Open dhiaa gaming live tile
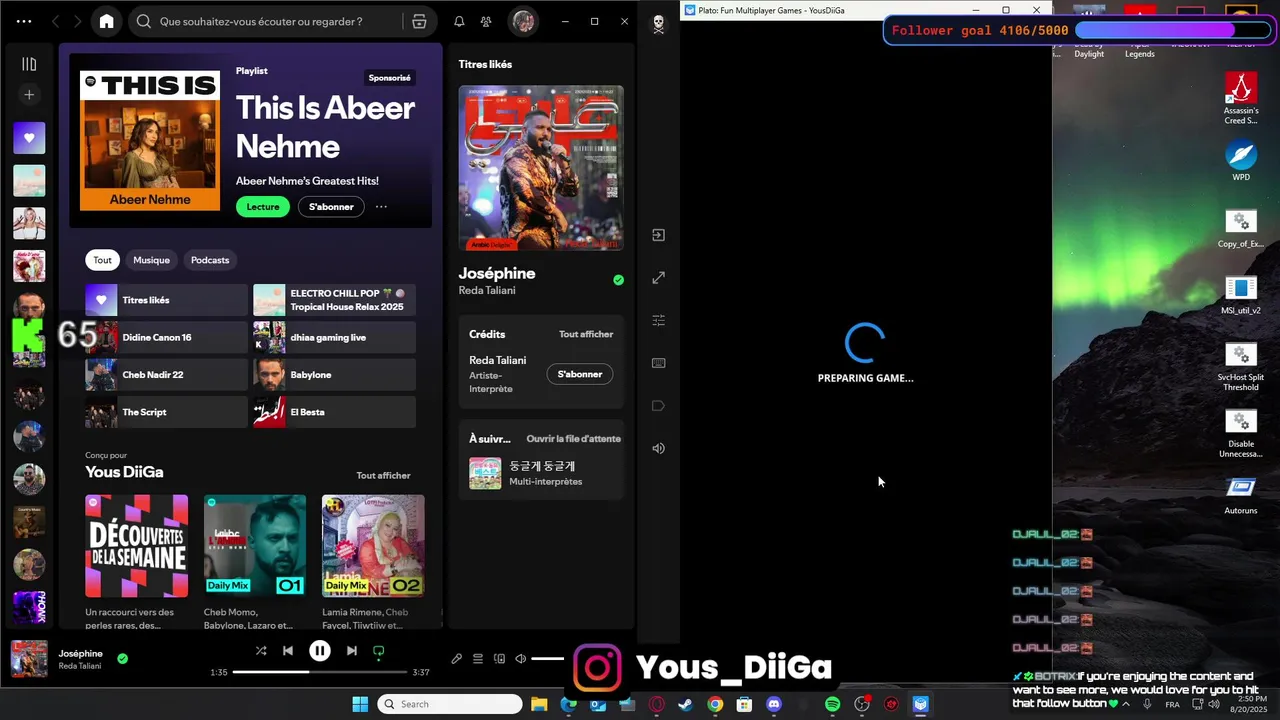The image size is (1280, 720). coord(334,337)
